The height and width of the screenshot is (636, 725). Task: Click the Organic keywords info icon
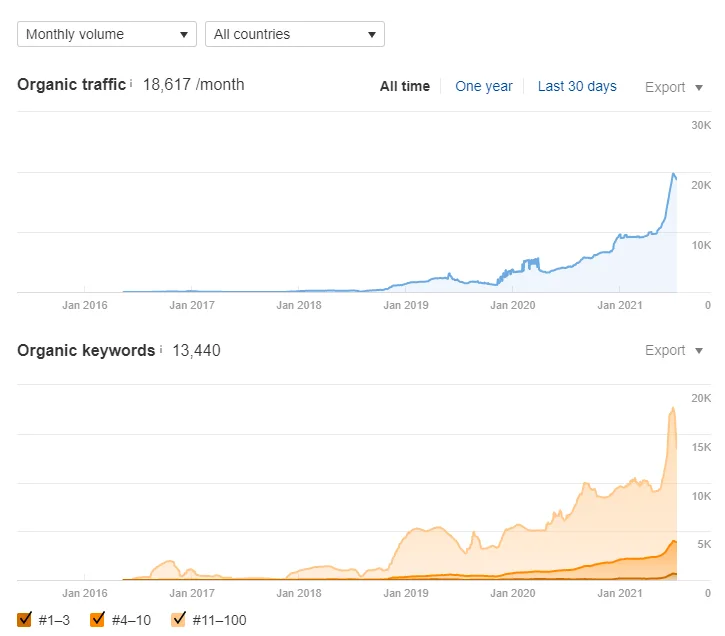pos(161,349)
